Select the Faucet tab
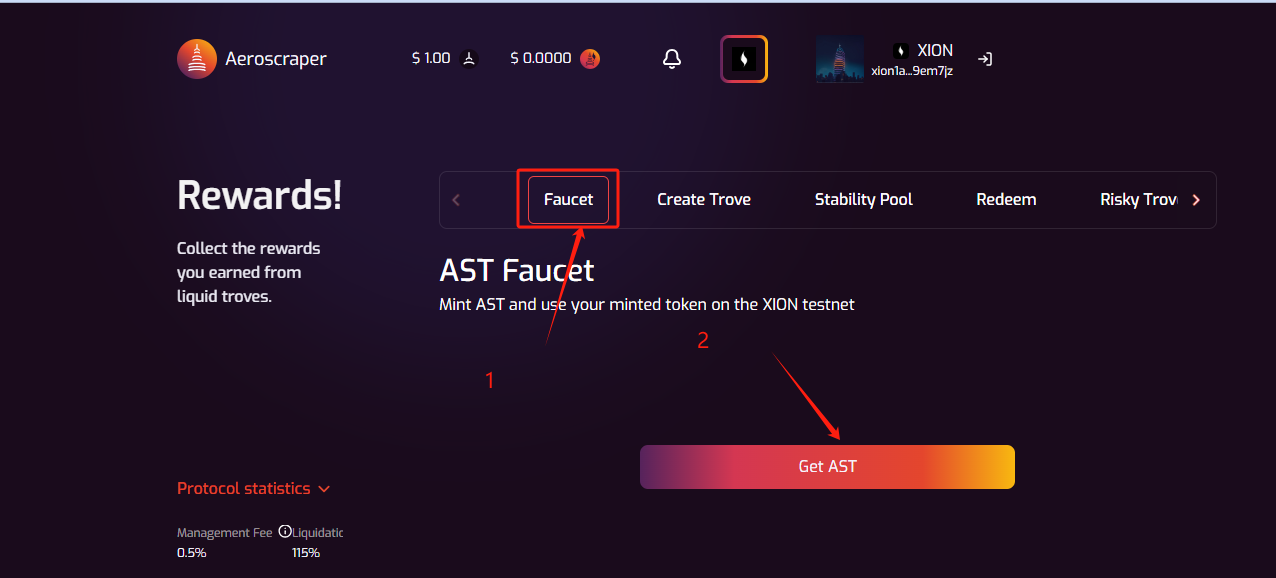This screenshot has height=578, width=1276. [568, 200]
